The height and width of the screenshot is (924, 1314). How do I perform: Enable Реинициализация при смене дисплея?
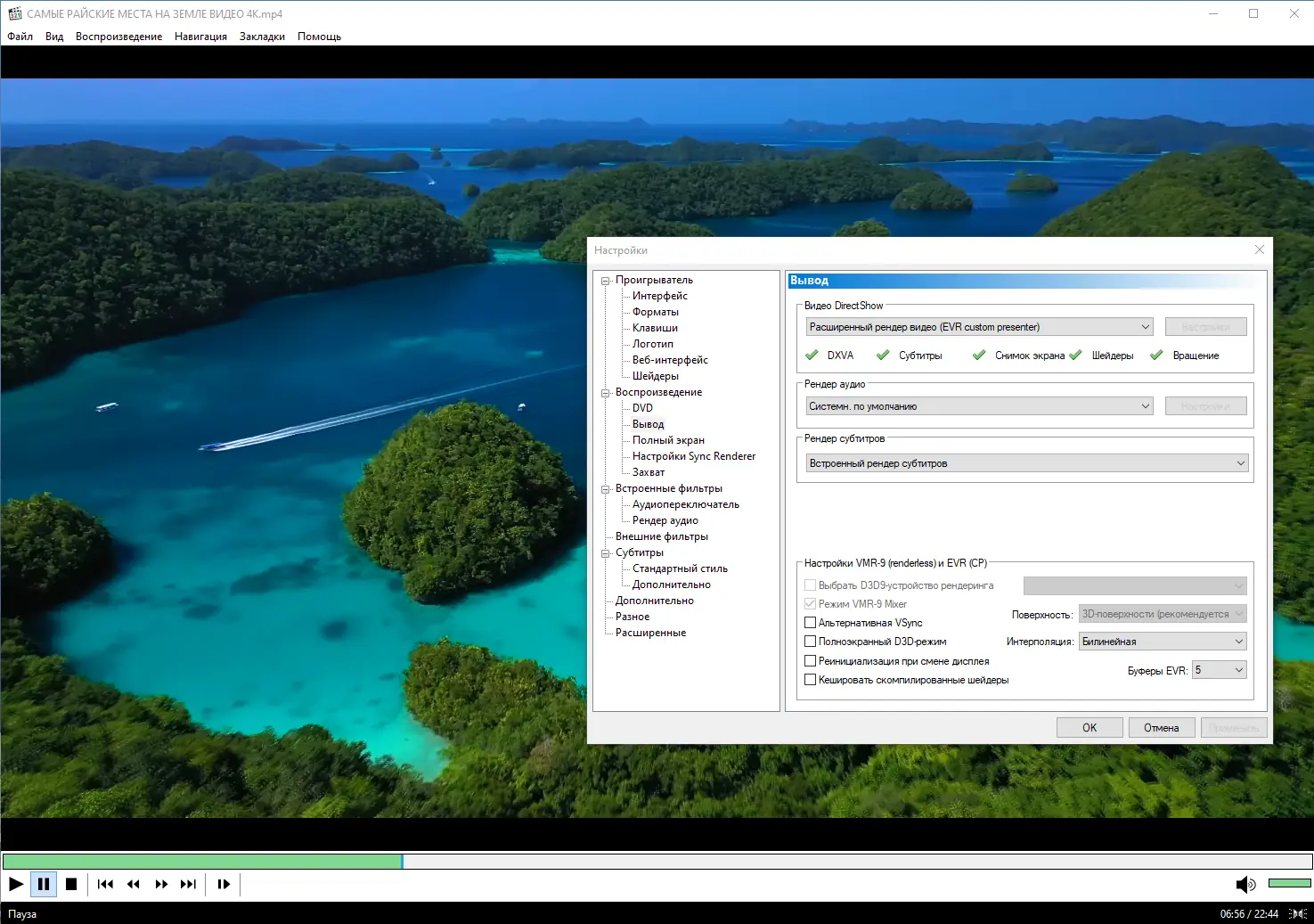click(x=810, y=660)
